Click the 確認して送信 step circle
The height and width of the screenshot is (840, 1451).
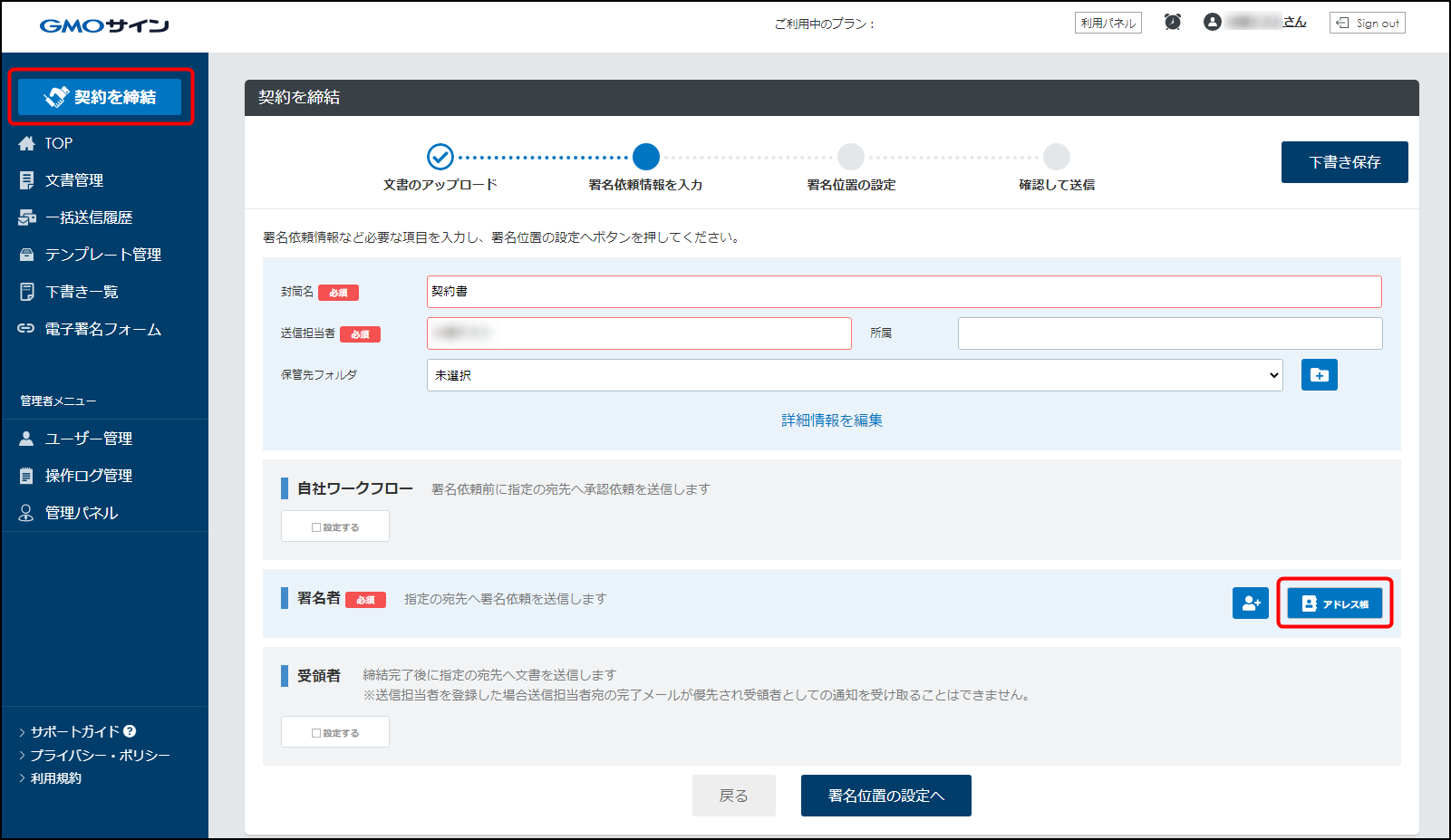click(1057, 157)
